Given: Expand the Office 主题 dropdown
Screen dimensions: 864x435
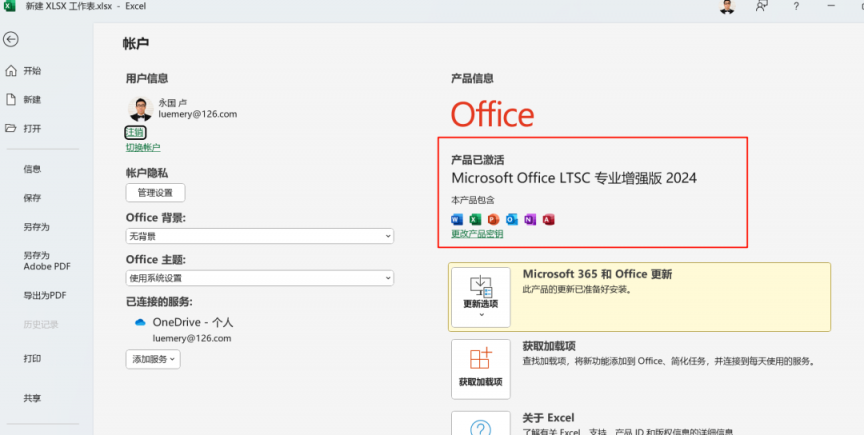Looking at the screenshot, I should (x=259, y=278).
